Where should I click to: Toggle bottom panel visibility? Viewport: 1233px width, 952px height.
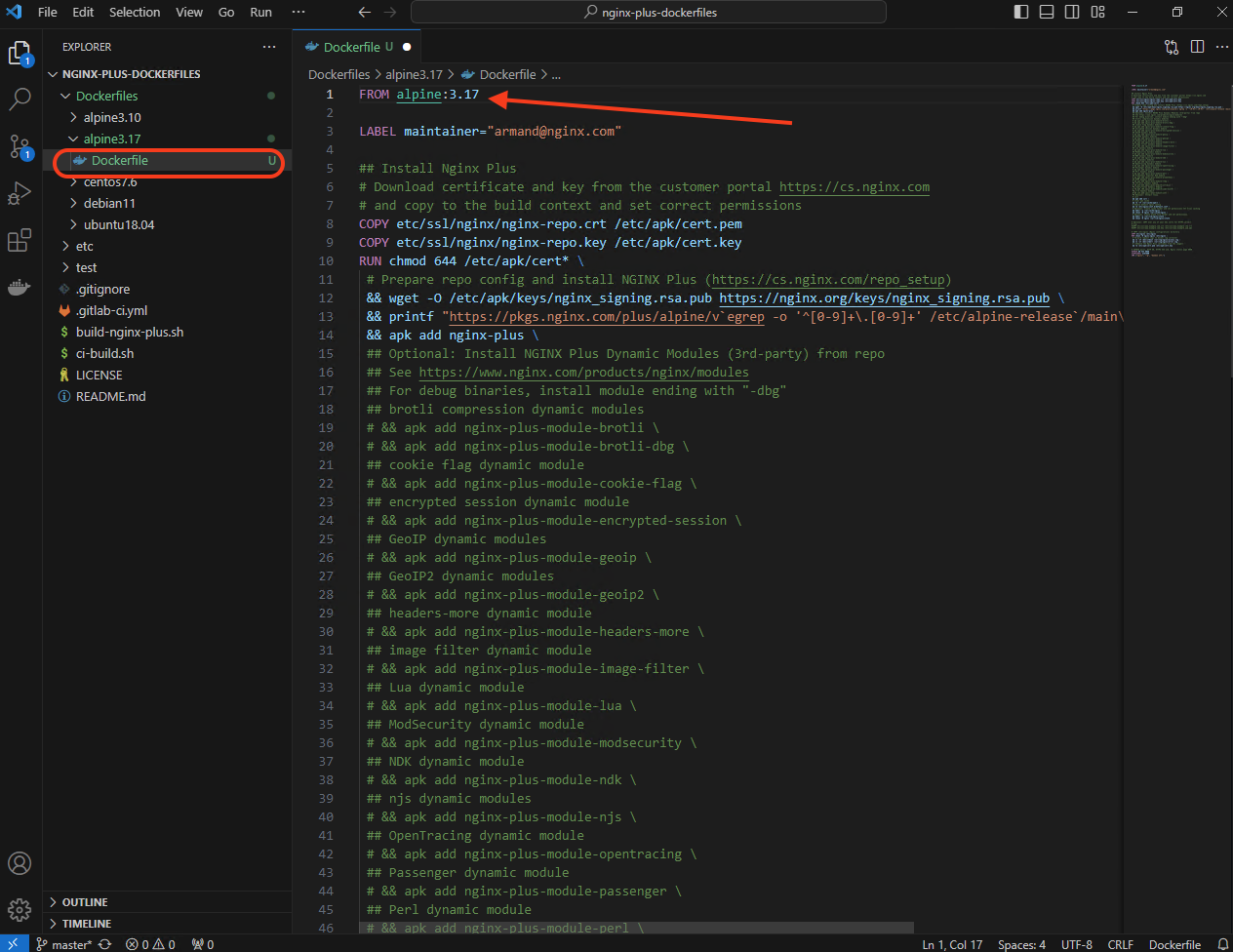point(1047,12)
